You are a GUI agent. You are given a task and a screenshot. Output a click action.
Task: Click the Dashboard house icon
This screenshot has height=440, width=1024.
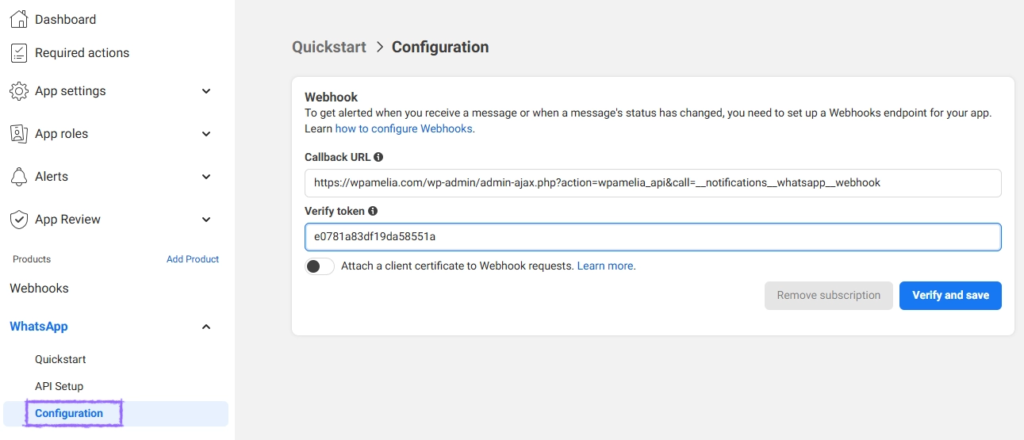pos(18,19)
